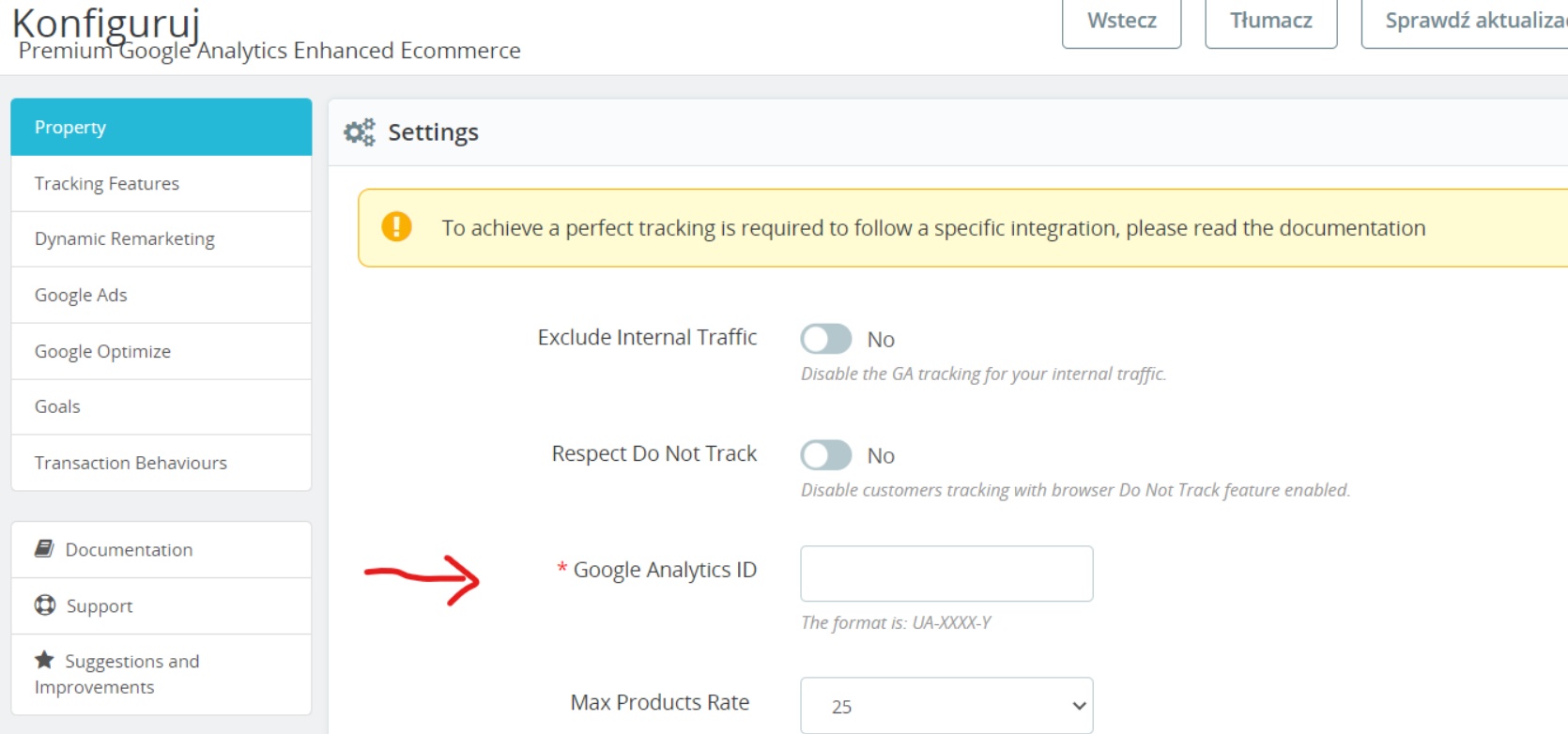Open Max Products Rate dropdown
The height and width of the screenshot is (734, 1568).
946,706
